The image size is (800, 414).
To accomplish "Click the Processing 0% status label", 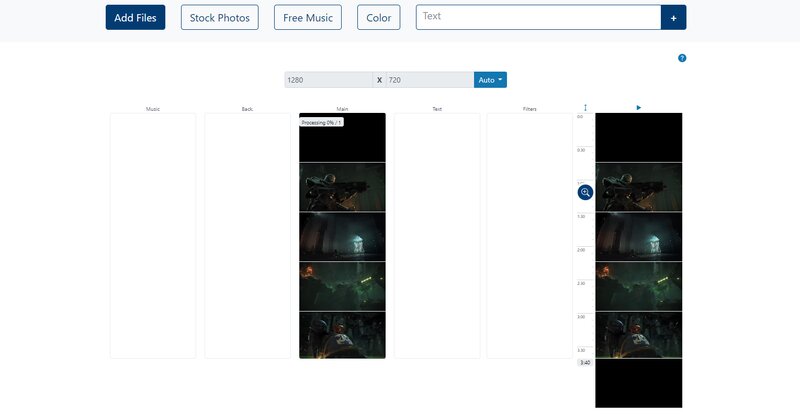I will [x=321, y=123].
